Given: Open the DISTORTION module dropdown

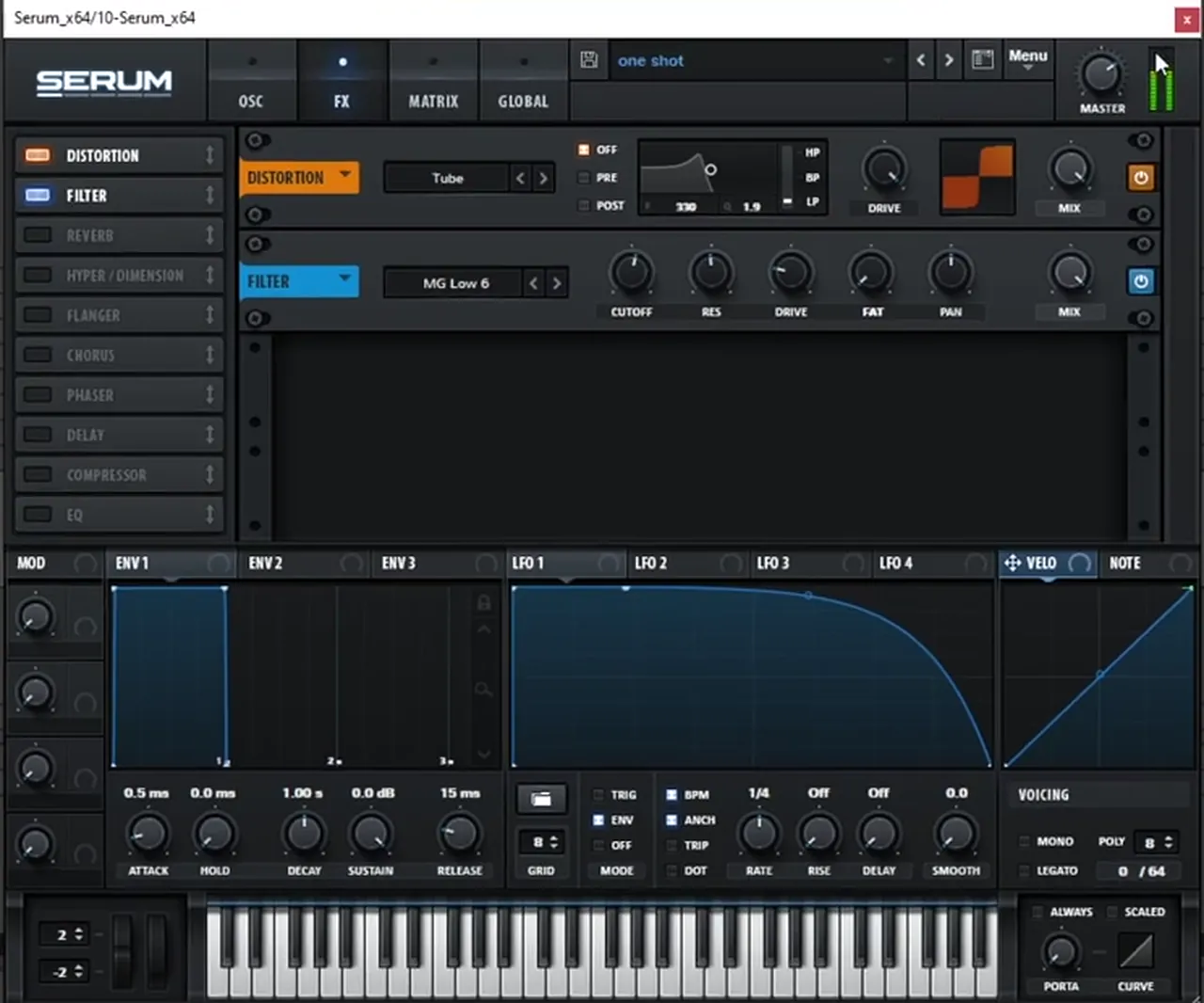Looking at the screenshot, I should click(300, 178).
